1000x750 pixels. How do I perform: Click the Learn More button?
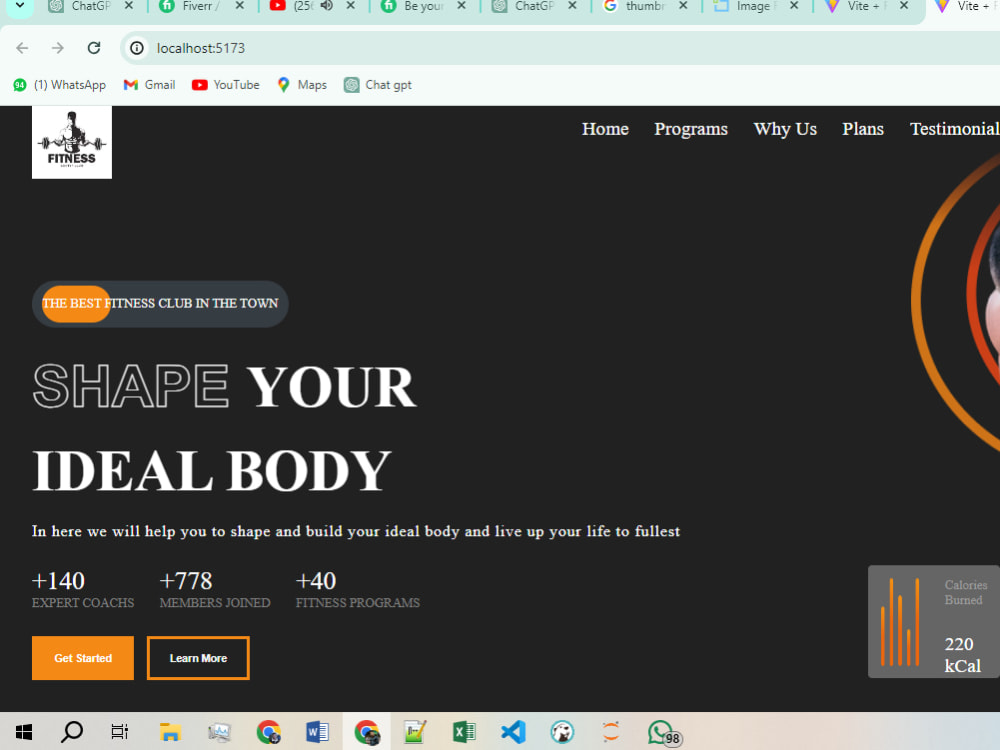198,658
